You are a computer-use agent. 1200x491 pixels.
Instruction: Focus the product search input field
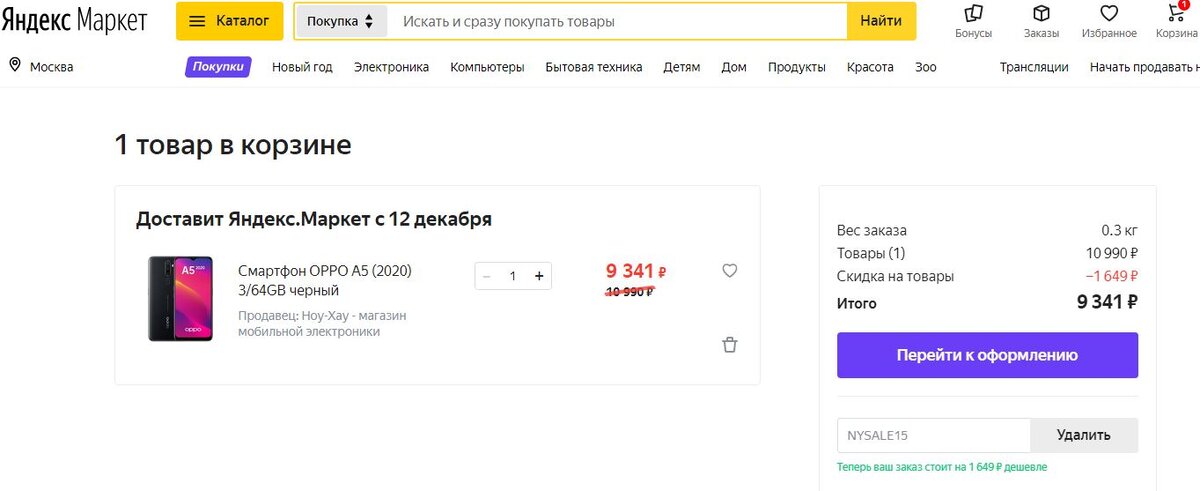tap(617, 21)
